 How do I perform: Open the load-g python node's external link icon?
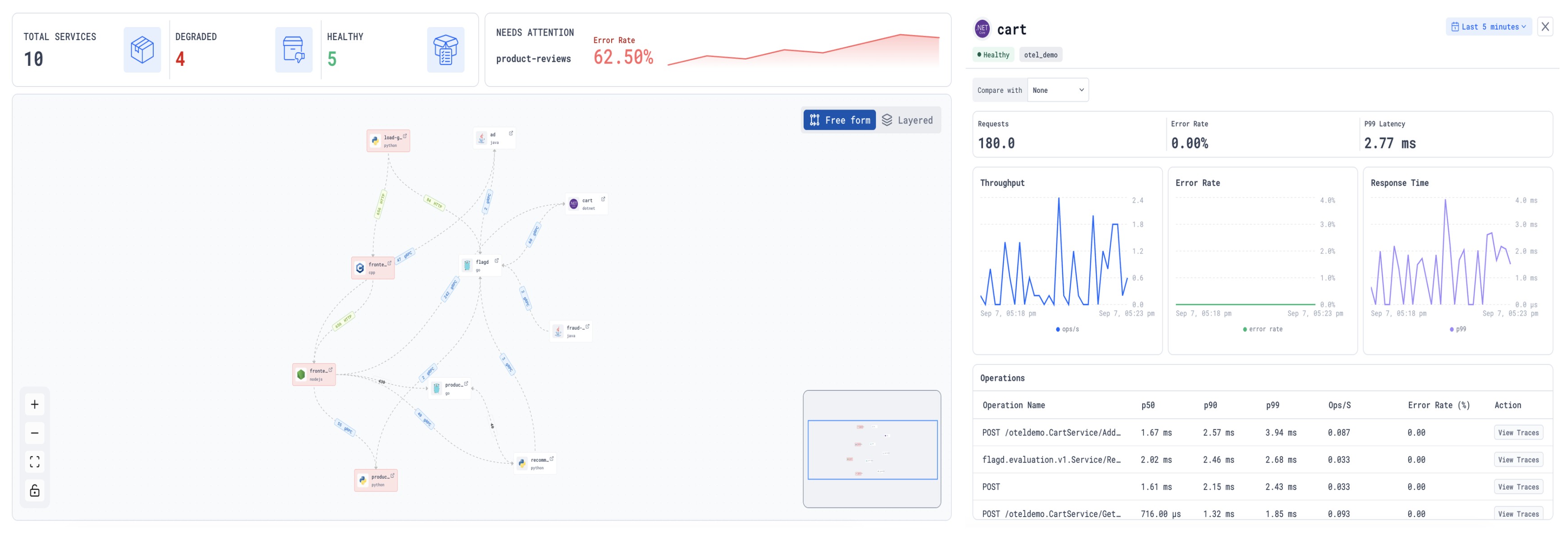[405, 137]
